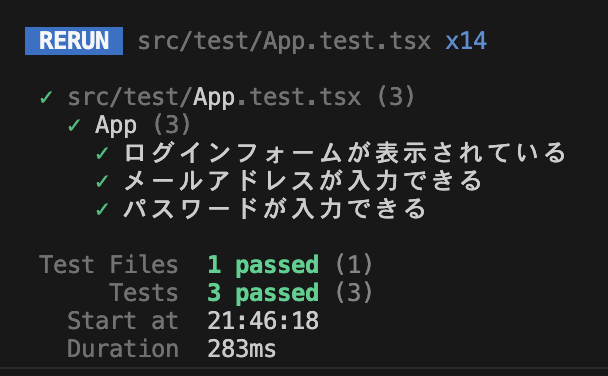Image resolution: width=608 pixels, height=376 pixels.
Task: Click the x14 rerun counter
Action: click(466, 41)
